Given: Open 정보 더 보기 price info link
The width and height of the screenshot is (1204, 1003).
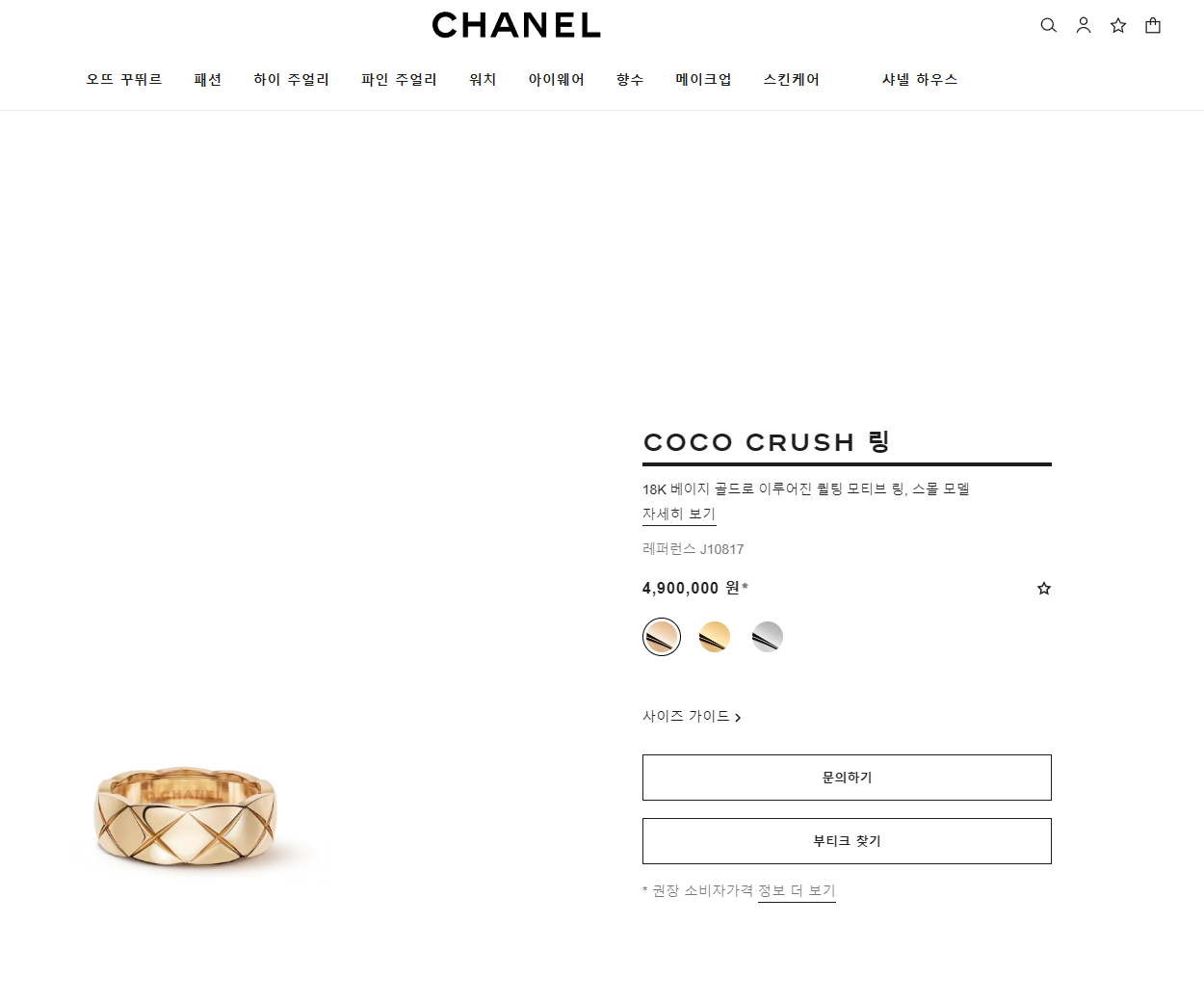Looking at the screenshot, I should (x=797, y=890).
